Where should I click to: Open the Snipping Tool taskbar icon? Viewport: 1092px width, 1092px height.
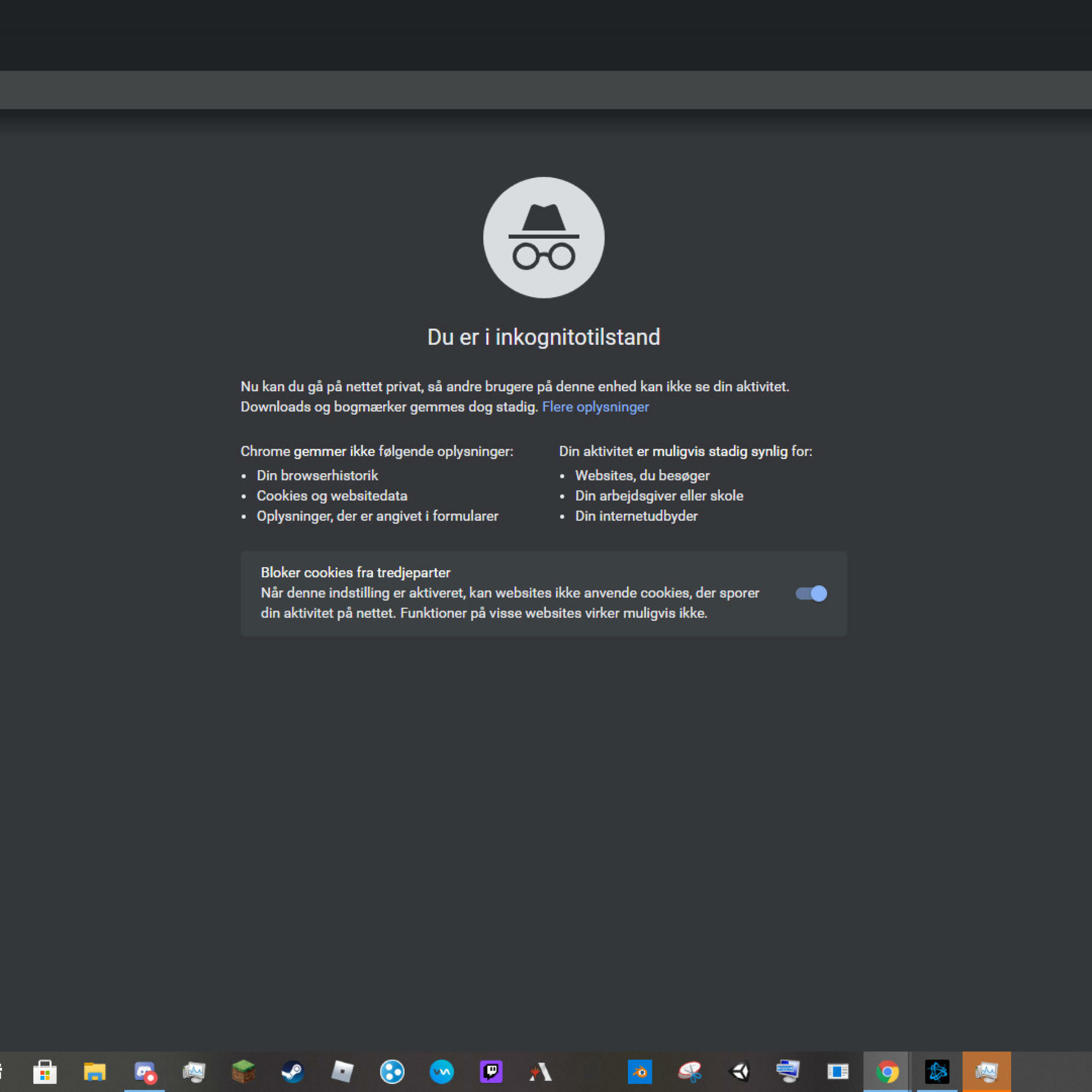689,1071
